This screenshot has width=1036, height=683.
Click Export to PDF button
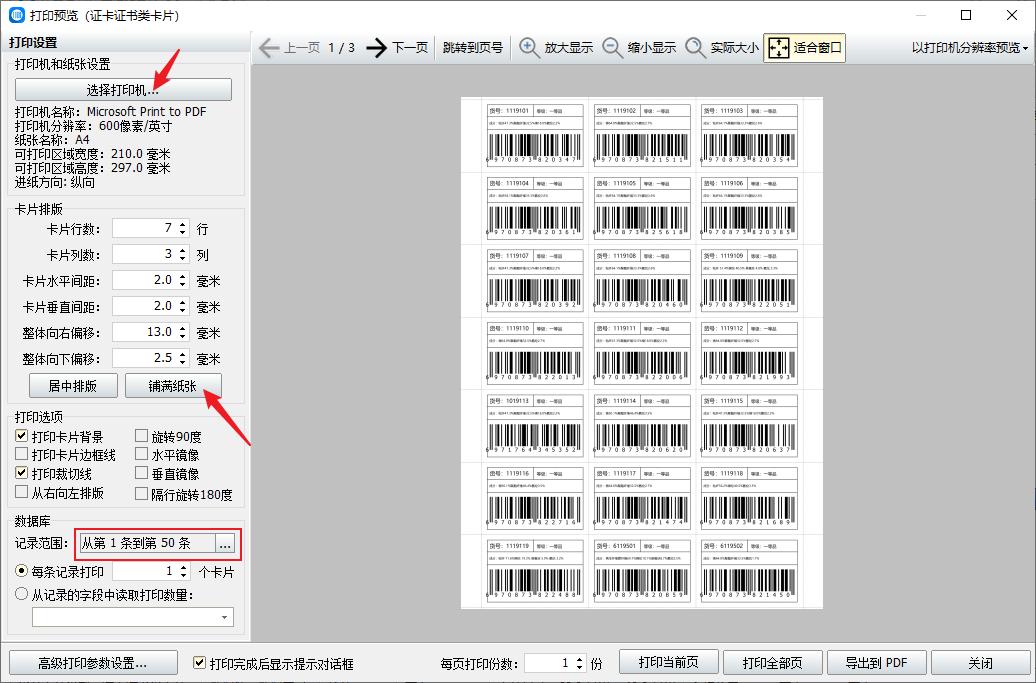coord(876,663)
